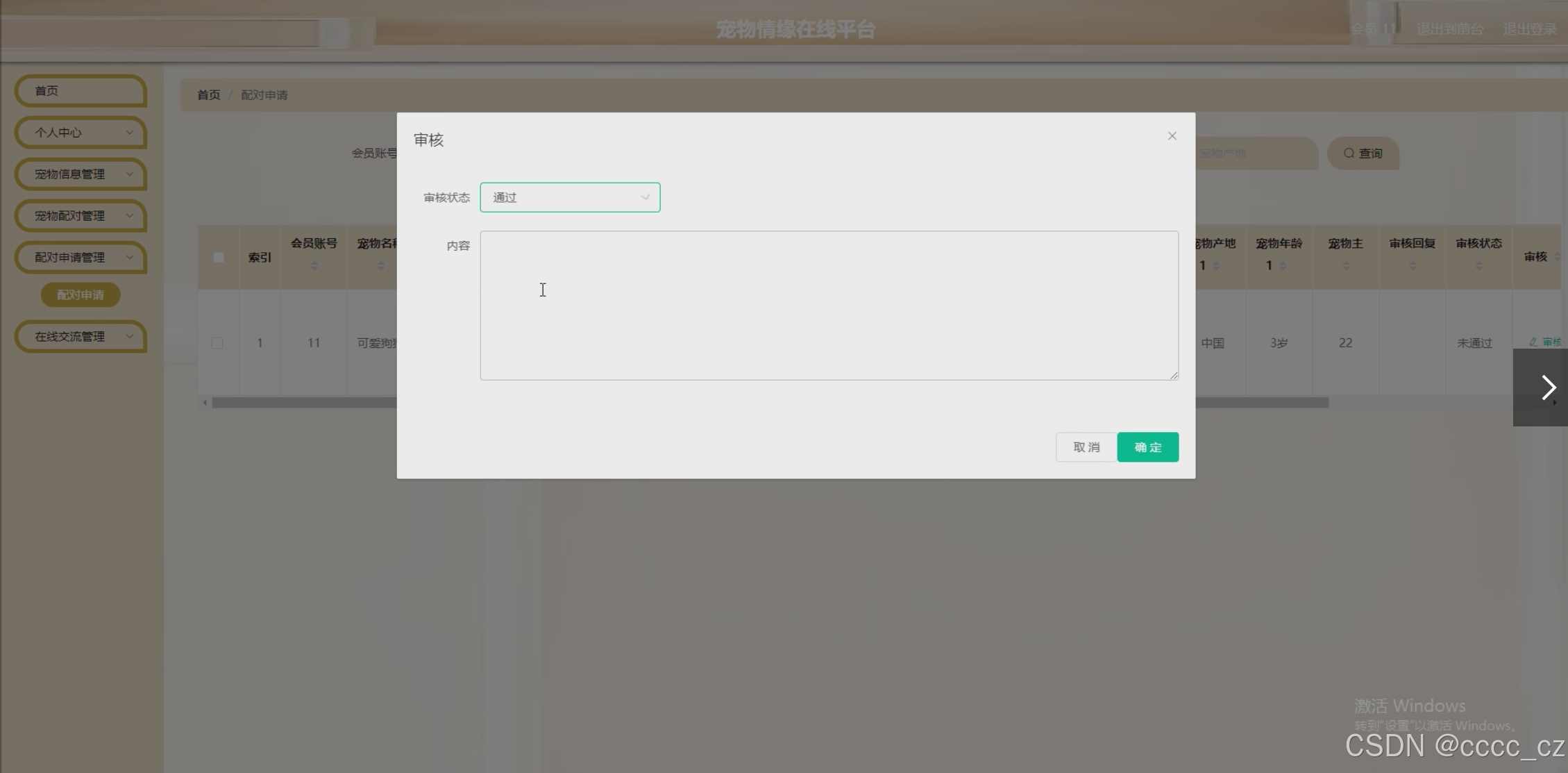Viewport: 1568px width, 773px height.
Task: Confirm review with 确定 button
Action: click(x=1147, y=447)
